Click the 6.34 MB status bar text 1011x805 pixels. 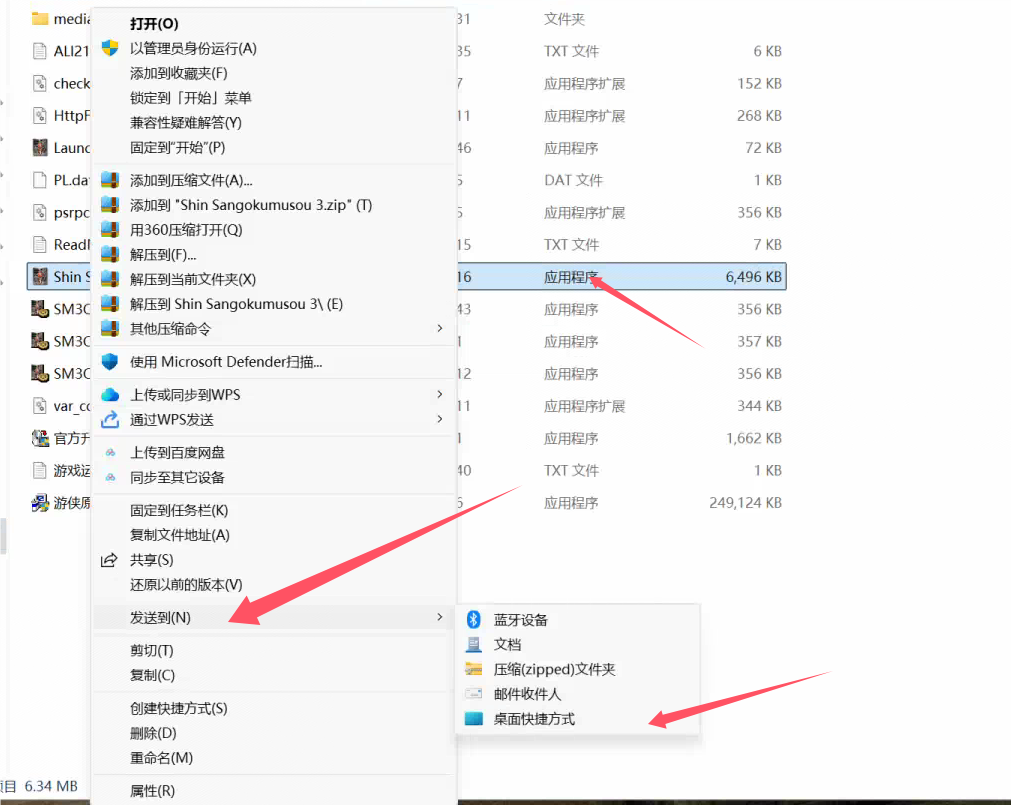[51, 786]
